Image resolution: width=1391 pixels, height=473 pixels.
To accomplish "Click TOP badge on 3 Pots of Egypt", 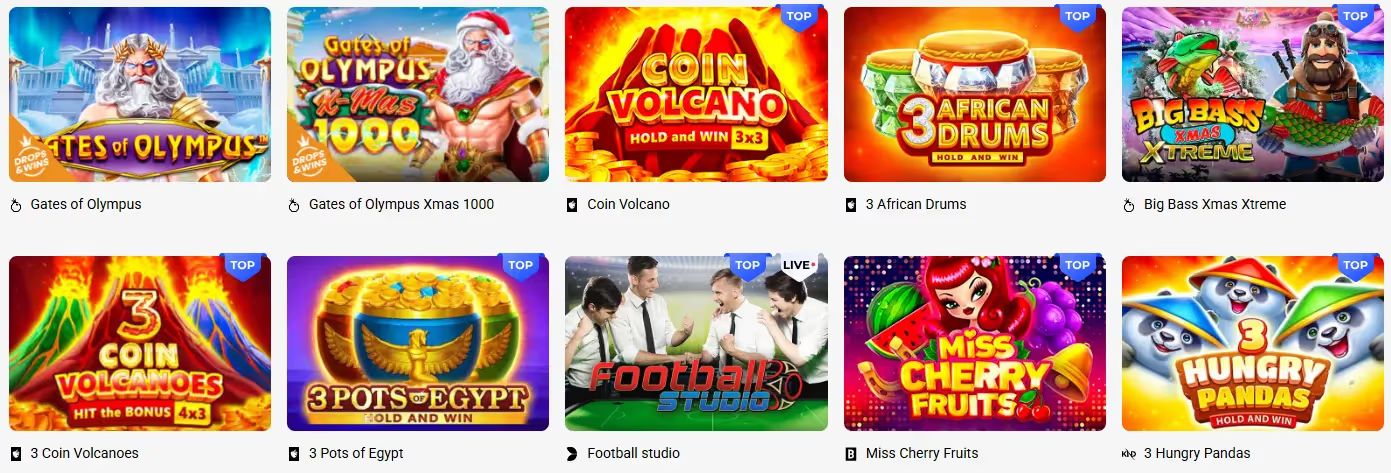I will tap(520, 266).
